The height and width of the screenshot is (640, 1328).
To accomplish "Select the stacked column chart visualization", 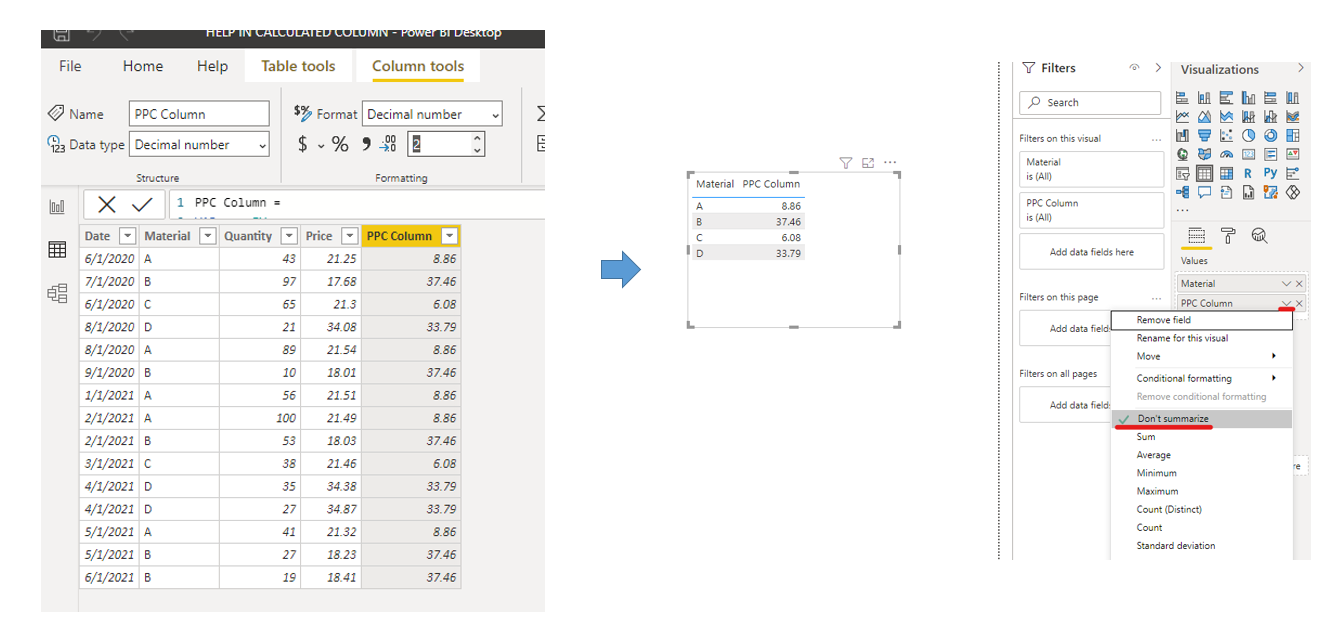I will 1204,97.
